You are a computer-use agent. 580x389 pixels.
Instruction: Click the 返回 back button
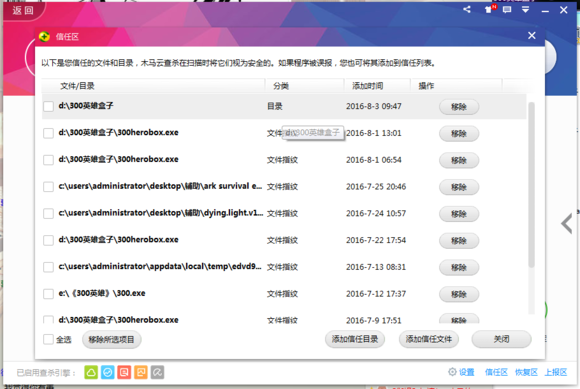click(24, 10)
